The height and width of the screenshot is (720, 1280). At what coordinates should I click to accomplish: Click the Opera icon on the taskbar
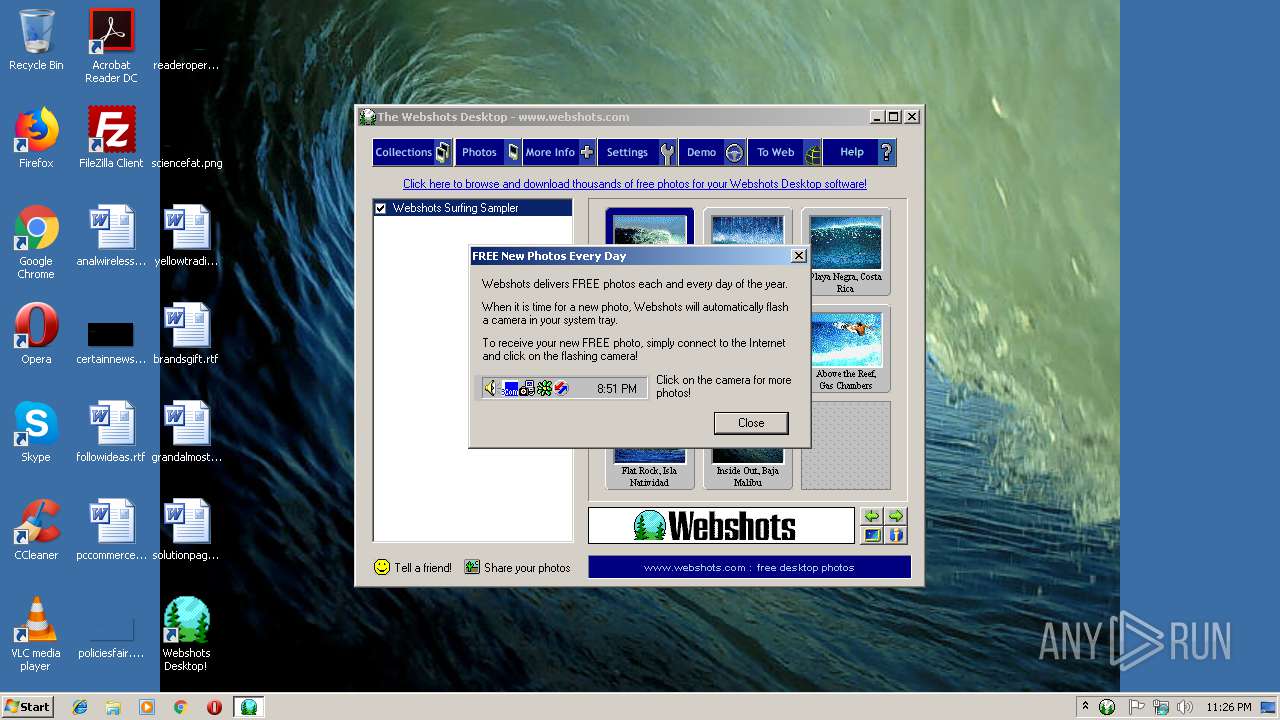214,707
